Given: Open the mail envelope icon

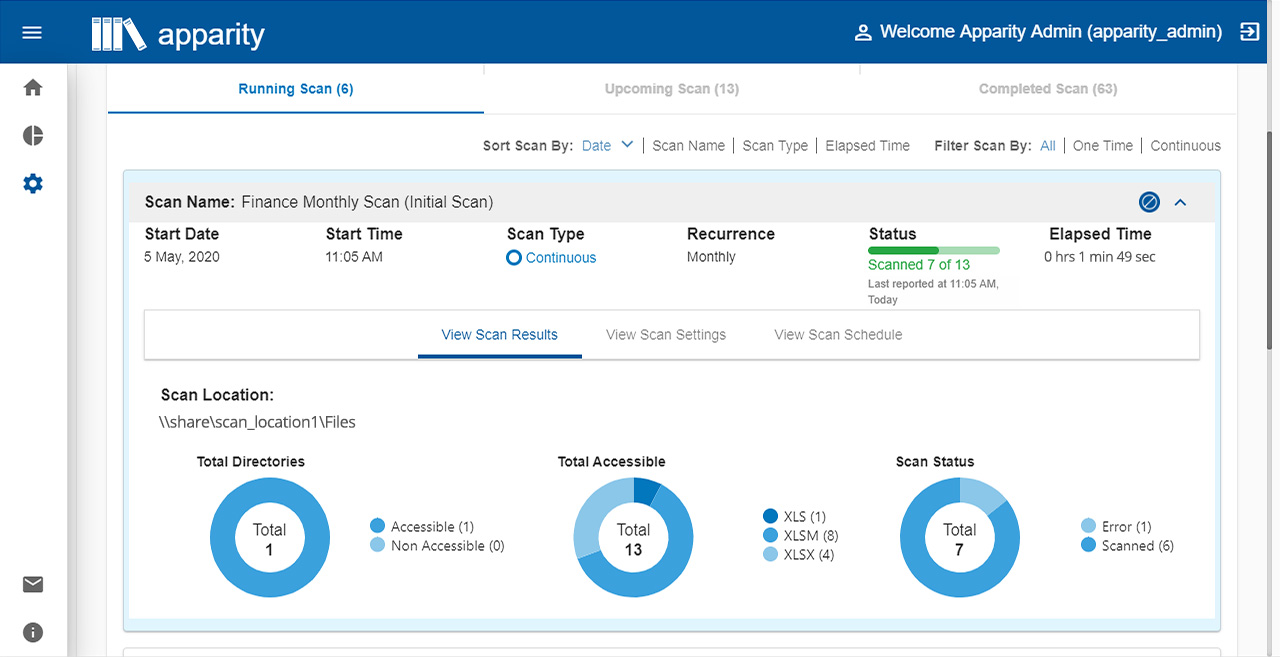Looking at the screenshot, I should [33, 584].
